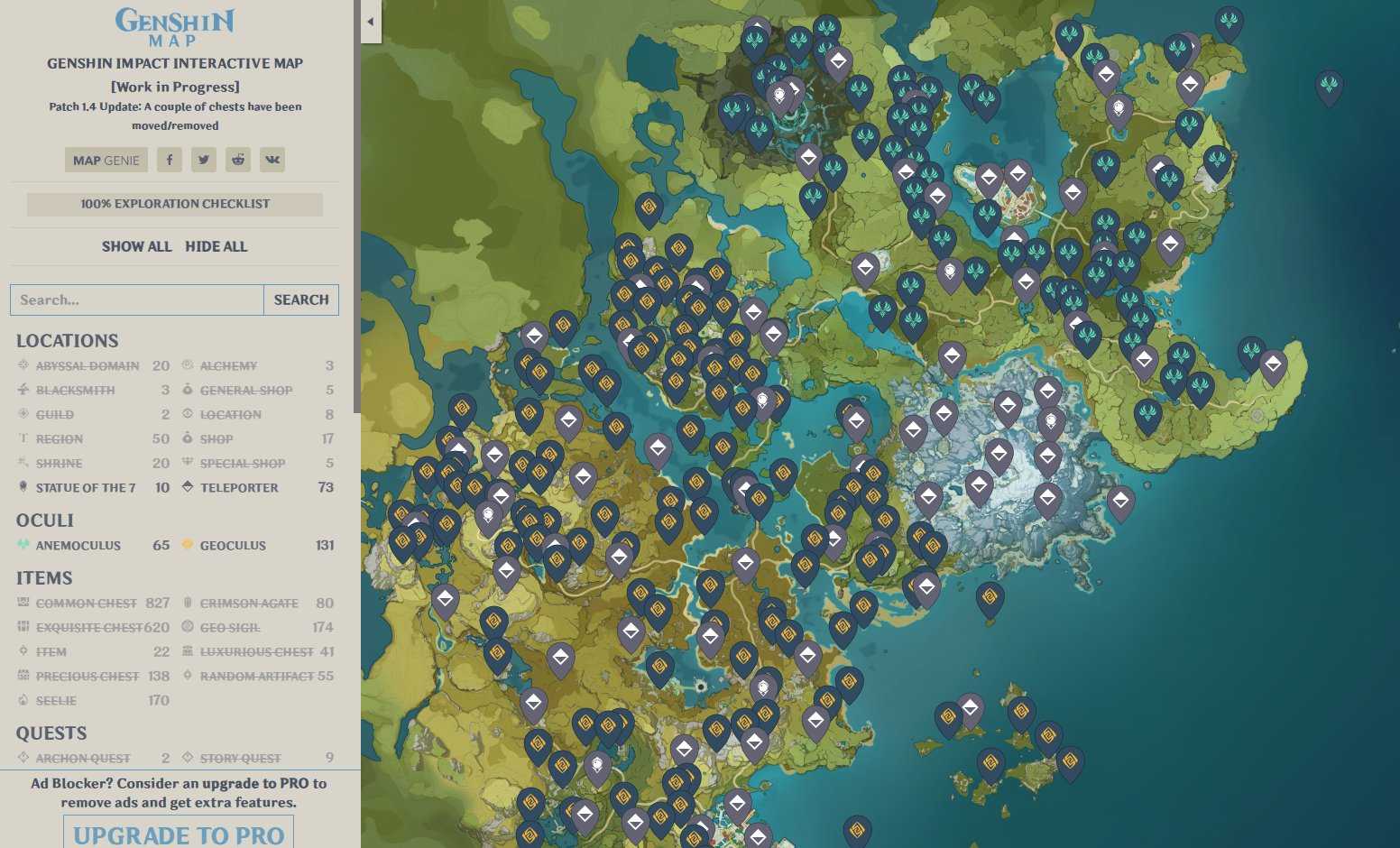Click Show All markers
This screenshot has width=1400, height=848.
[x=136, y=246]
